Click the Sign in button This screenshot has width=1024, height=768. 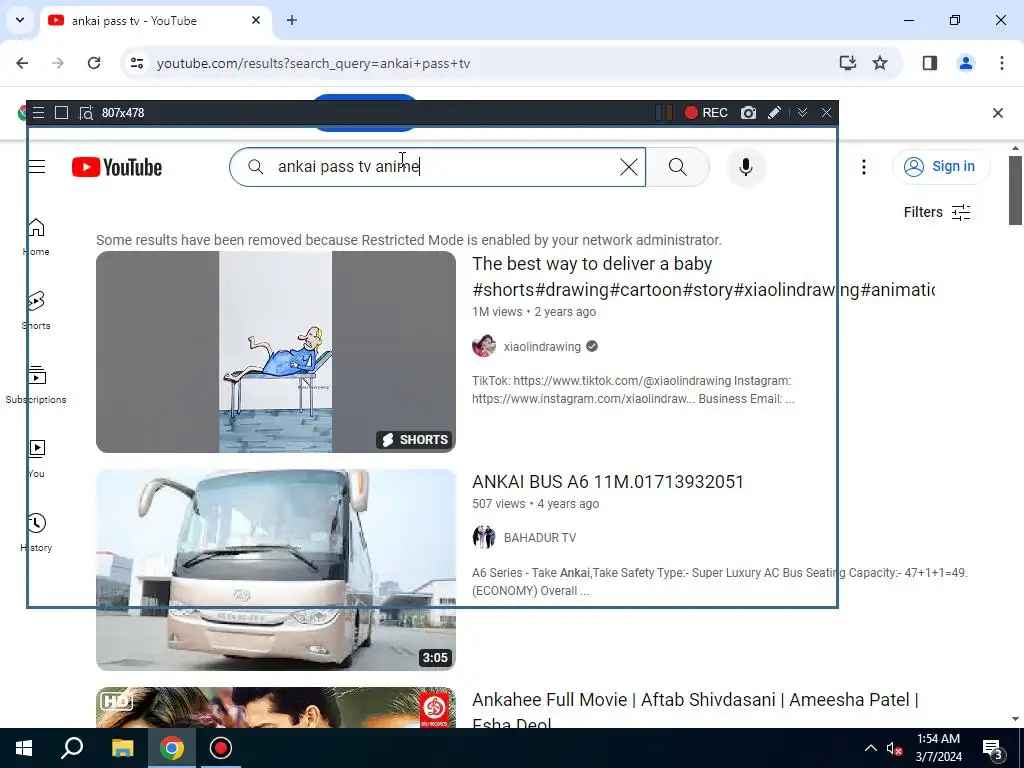tap(941, 167)
